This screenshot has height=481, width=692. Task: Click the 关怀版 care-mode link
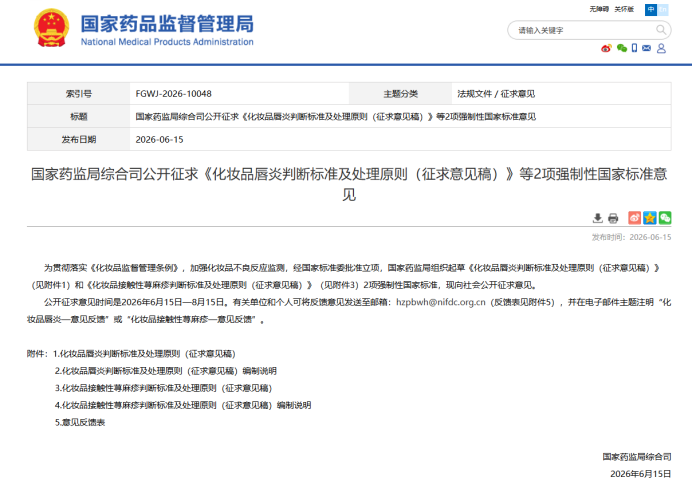624,9
